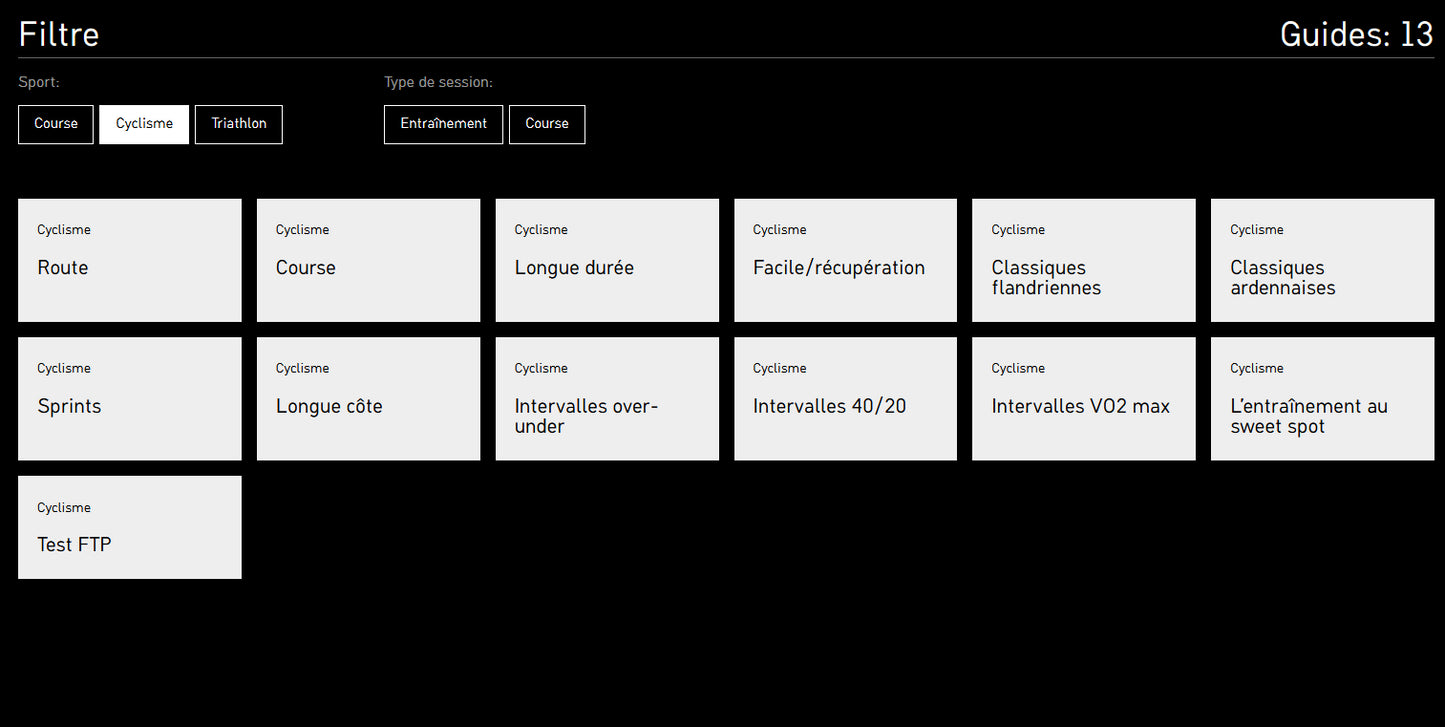Select the Classiques ardennaises guide card

[x=1322, y=260]
